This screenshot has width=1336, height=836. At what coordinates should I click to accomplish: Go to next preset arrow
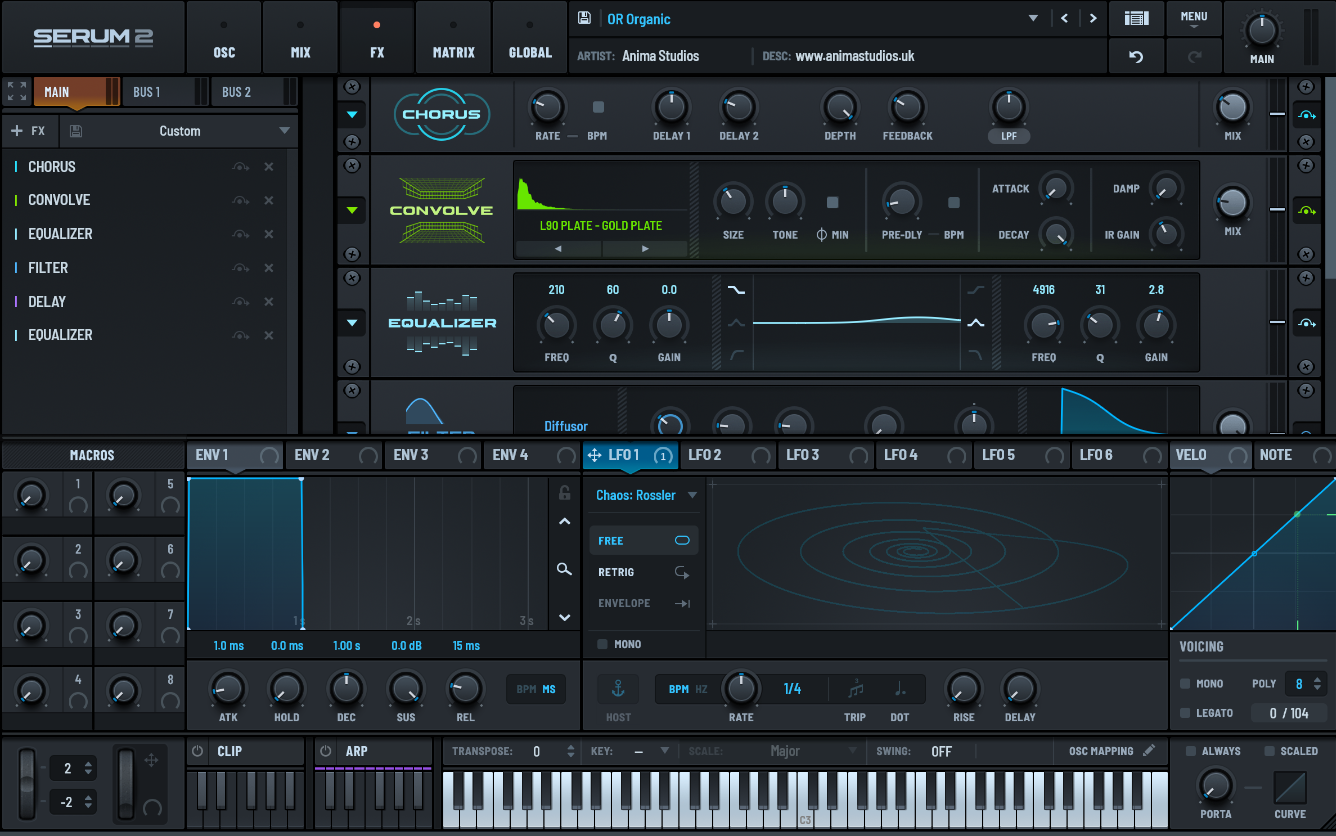1093,18
